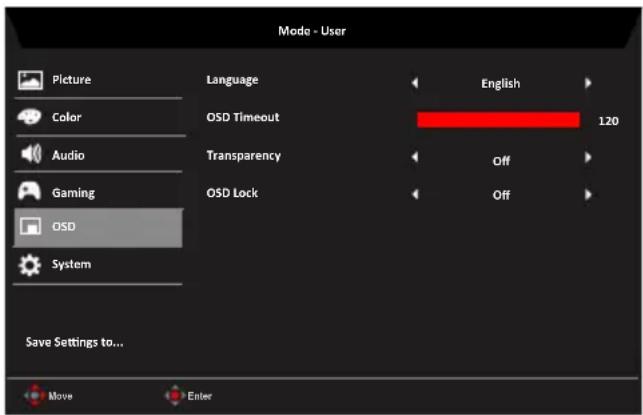Click the System gear icon
The height and width of the screenshot is (415, 643).
[30, 265]
